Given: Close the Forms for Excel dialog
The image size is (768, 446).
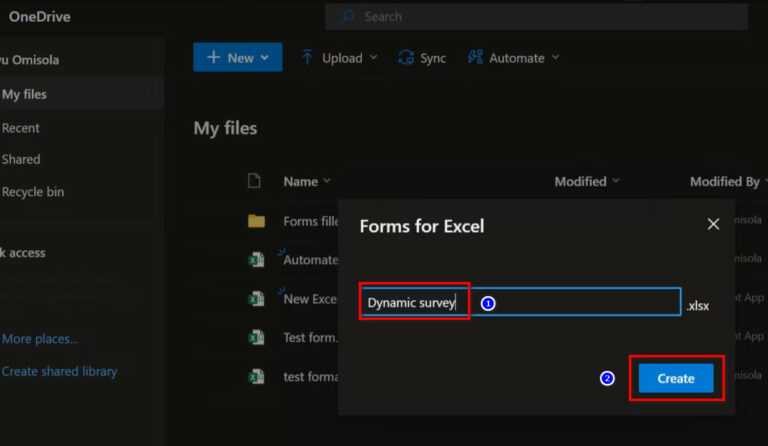Looking at the screenshot, I should (713, 224).
